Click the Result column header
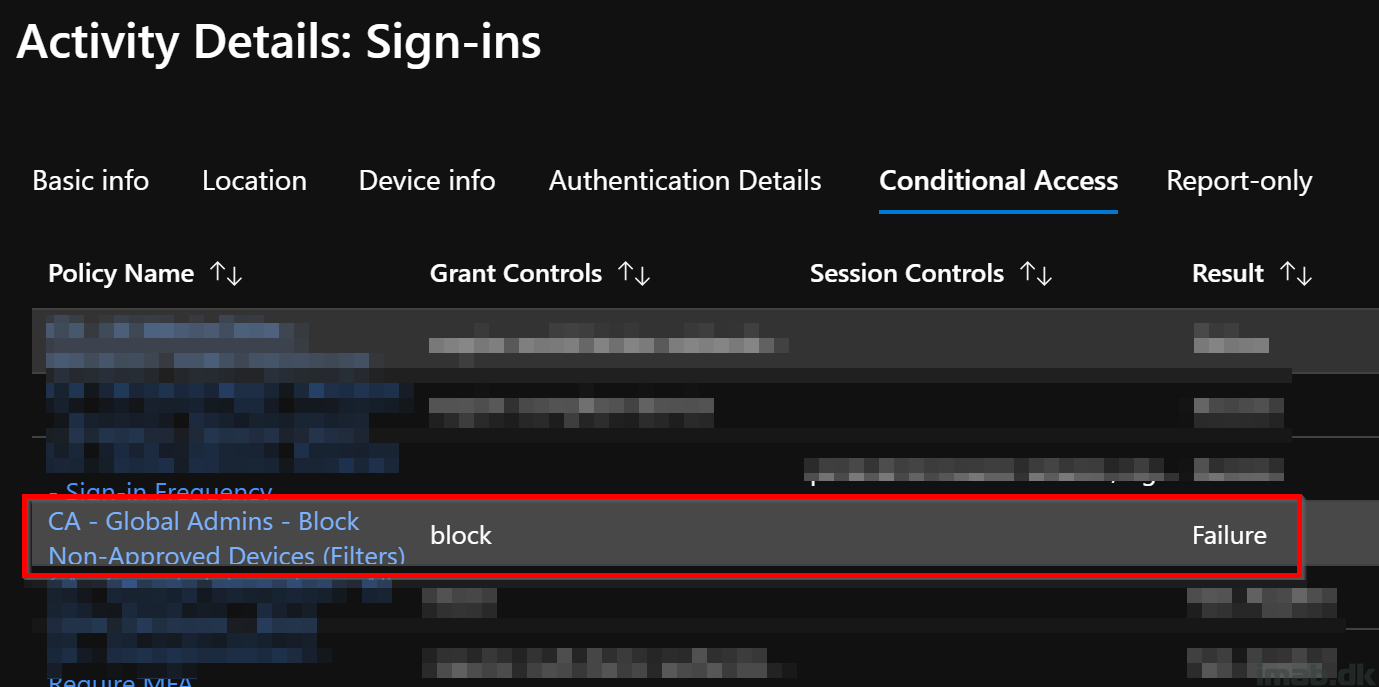1379x687 pixels. (x=1228, y=274)
